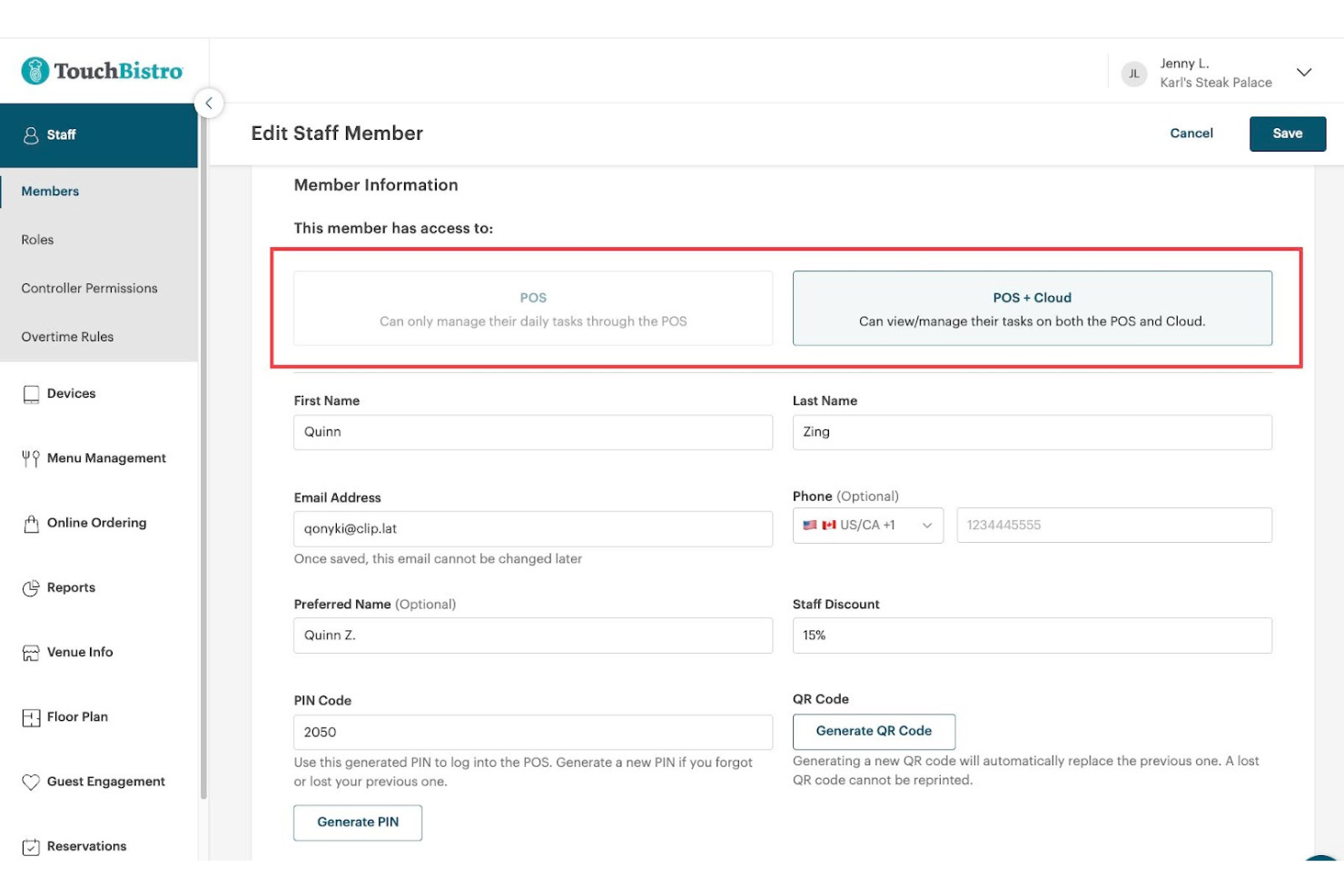Open the US/CA +1 country code dropdown
Screen dimensions: 1344x896
point(867,526)
